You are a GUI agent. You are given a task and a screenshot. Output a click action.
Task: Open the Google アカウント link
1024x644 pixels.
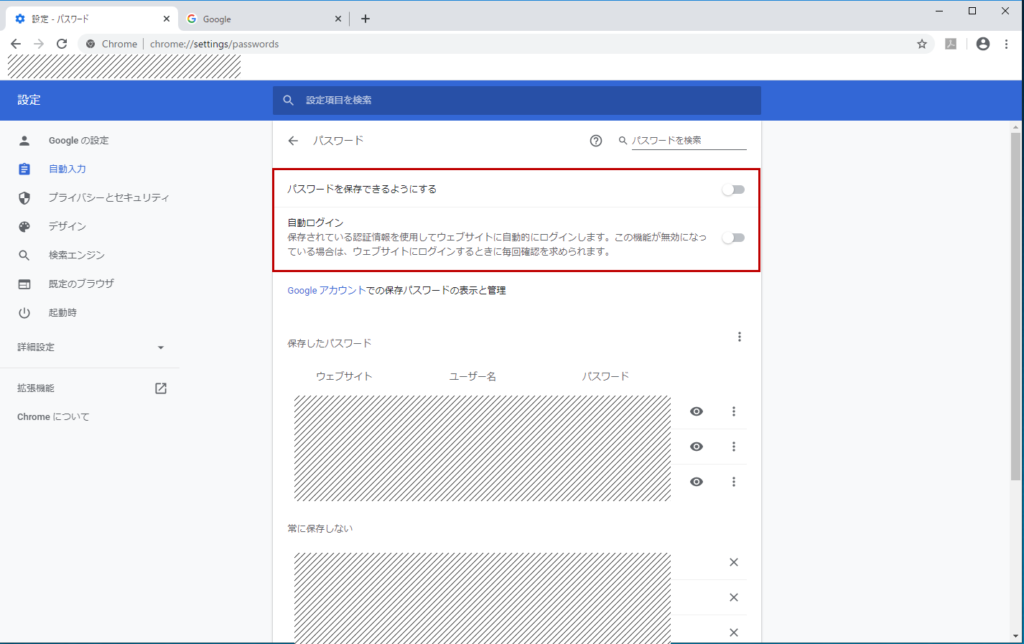point(326,290)
